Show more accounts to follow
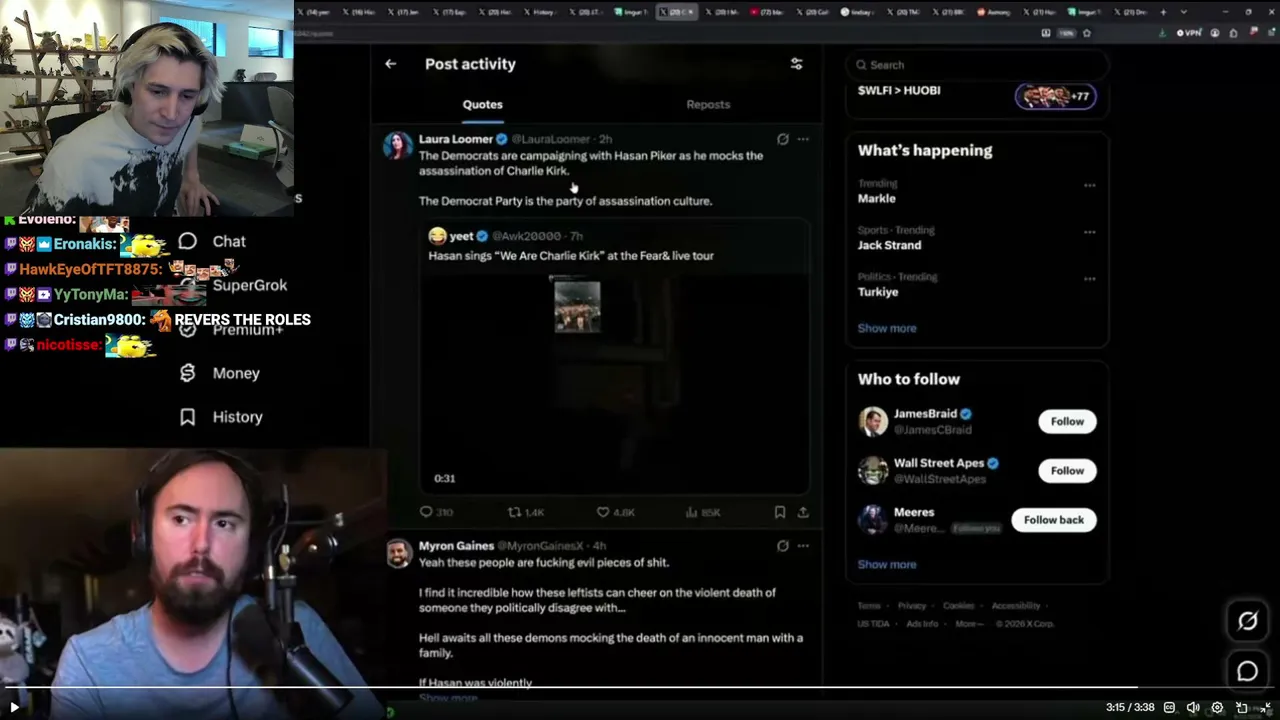The width and height of the screenshot is (1280, 720). click(887, 564)
